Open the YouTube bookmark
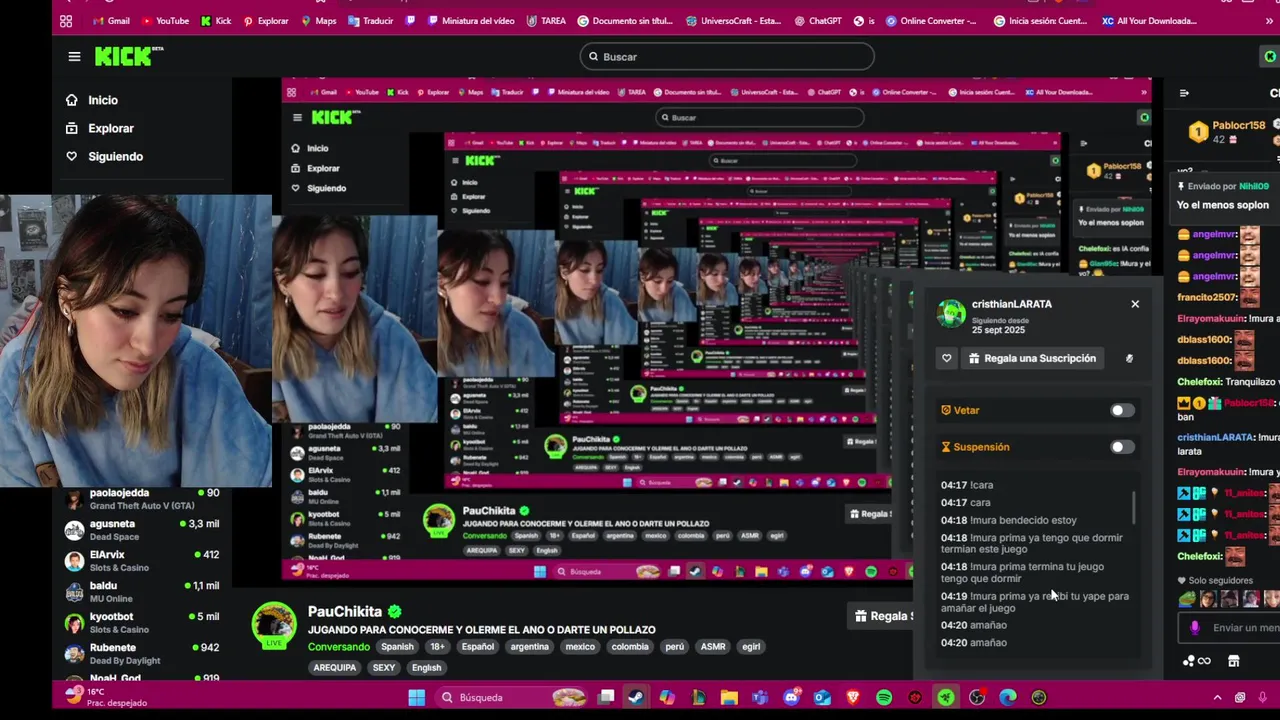 pos(165,21)
